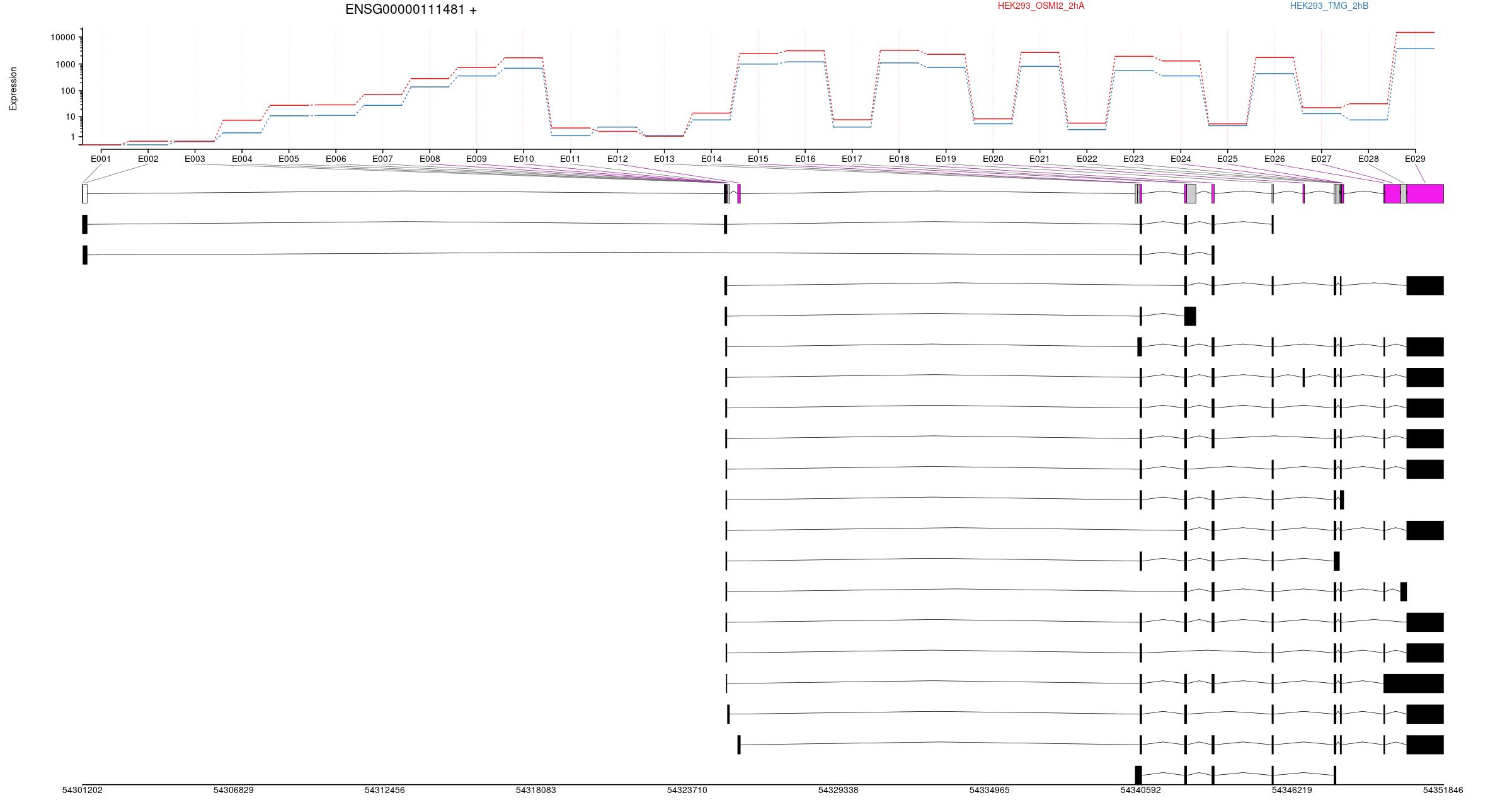Click exon bin label E024
Screen dimensions: 1512x800
pyautogui.click(x=1181, y=159)
